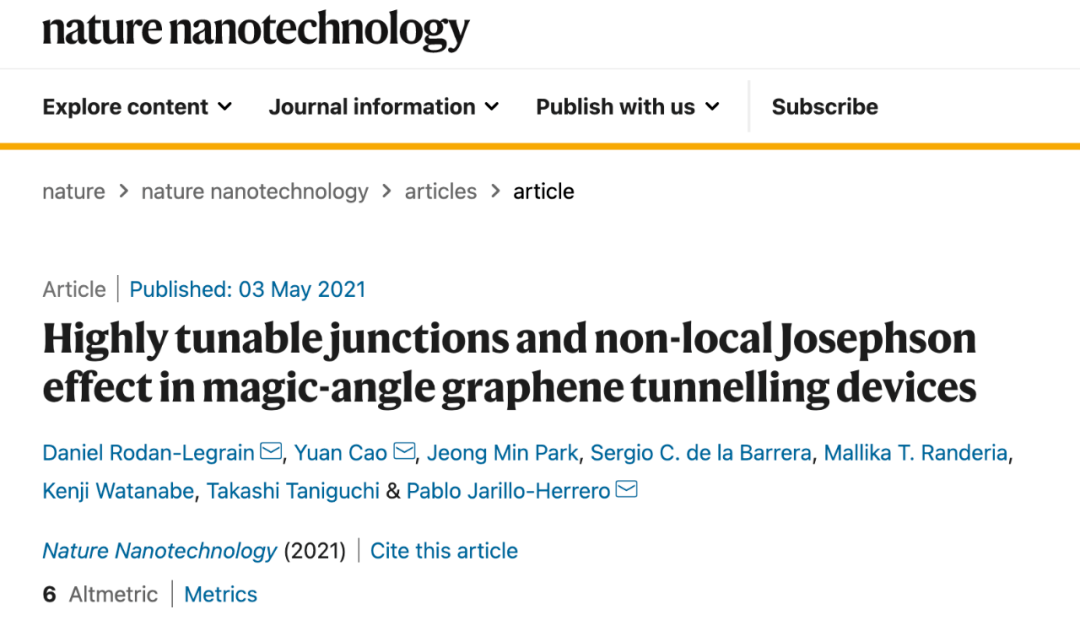The width and height of the screenshot is (1080, 631).
Task: Click mail icon after Pablo Jarillo-Herrero
Action: [x=627, y=490]
